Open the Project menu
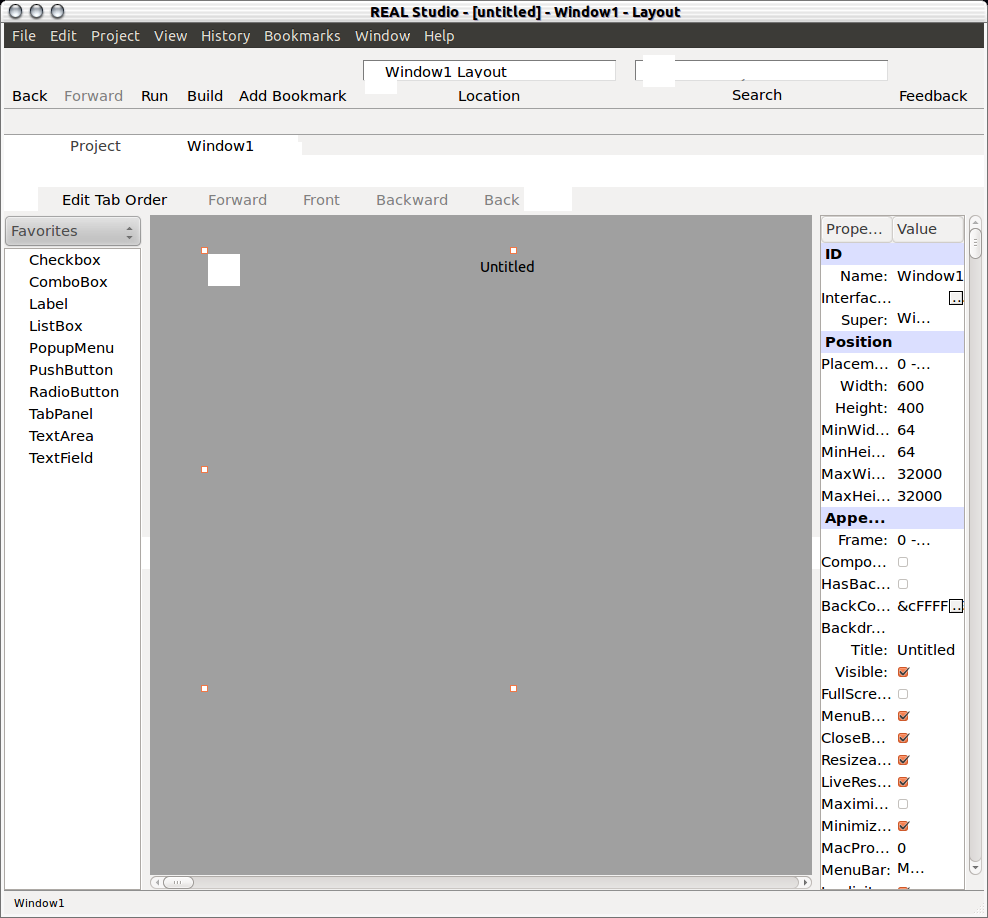 (x=115, y=36)
